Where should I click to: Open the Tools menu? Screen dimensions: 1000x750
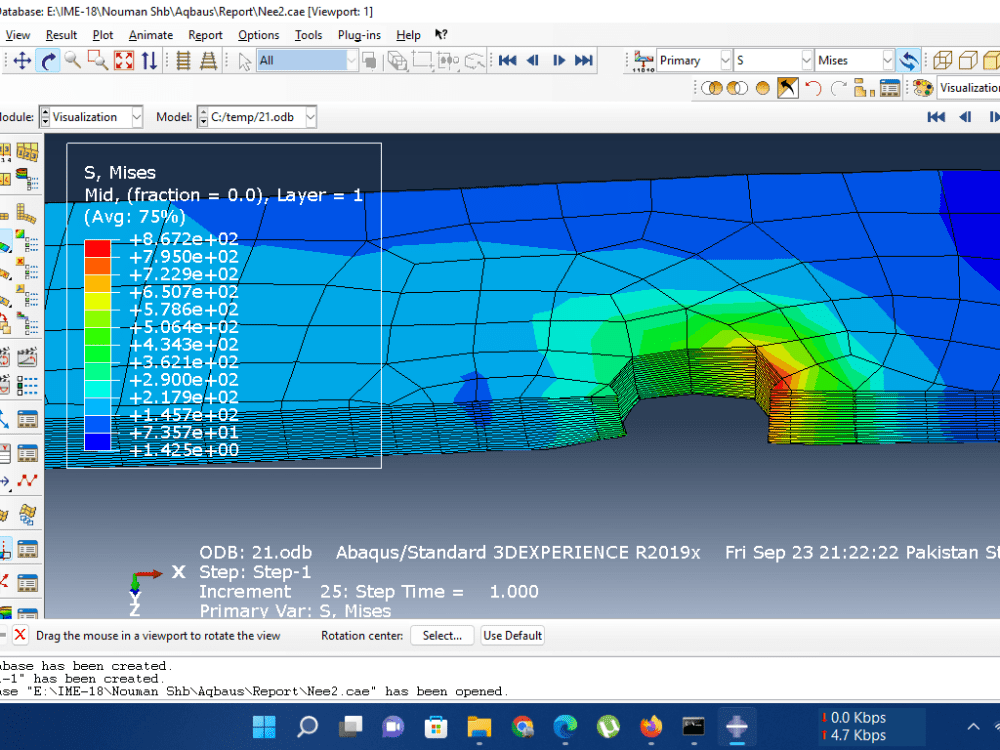308,35
